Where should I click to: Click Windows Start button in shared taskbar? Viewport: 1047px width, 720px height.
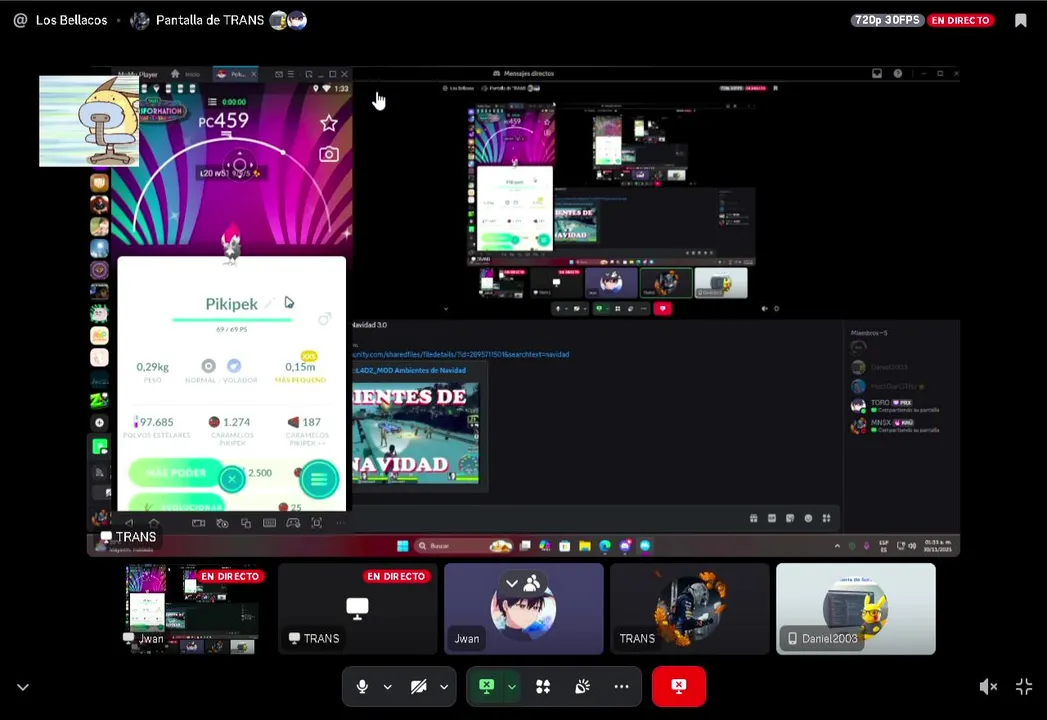click(x=403, y=546)
